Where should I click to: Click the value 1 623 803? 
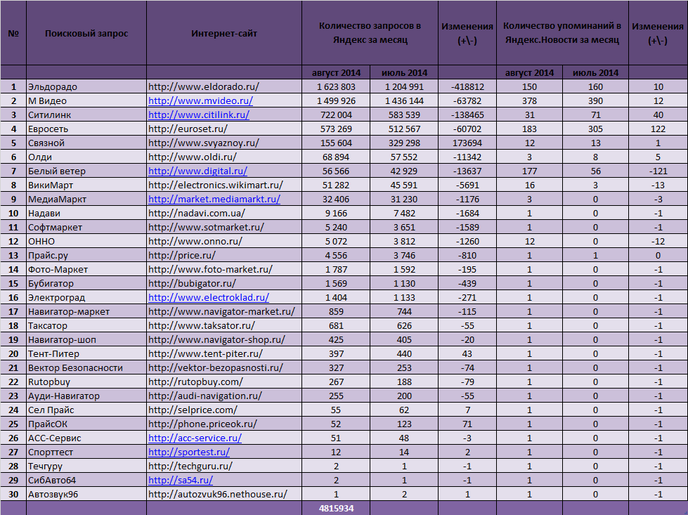tap(336, 87)
